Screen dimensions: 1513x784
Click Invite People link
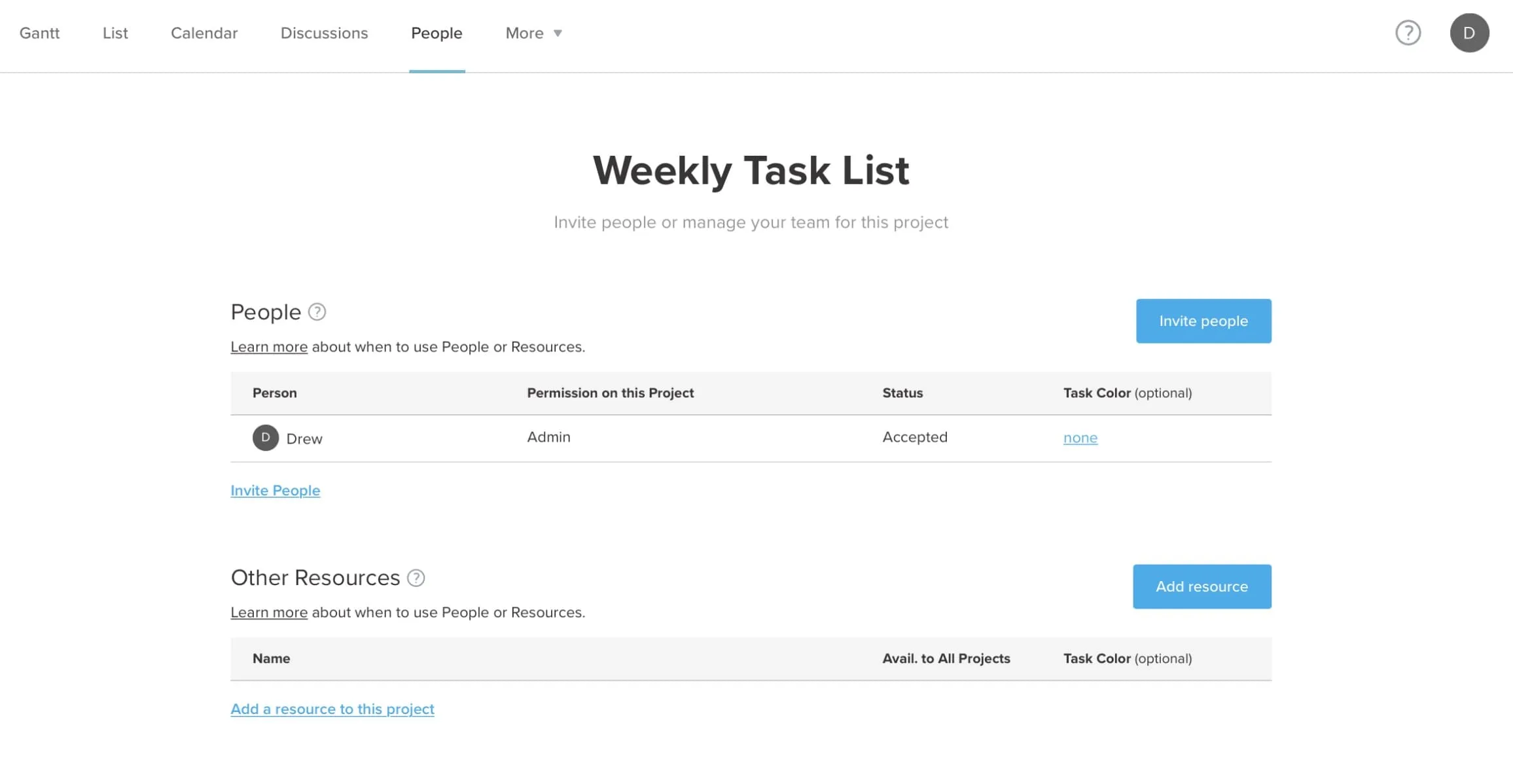(275, 491)
